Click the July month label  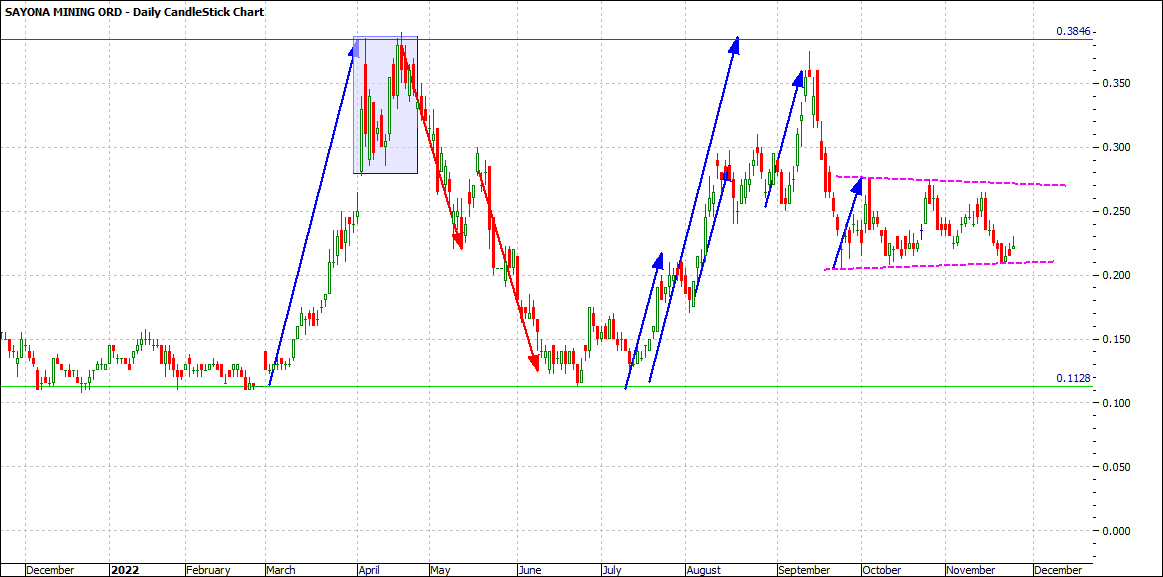coord(612,570)
